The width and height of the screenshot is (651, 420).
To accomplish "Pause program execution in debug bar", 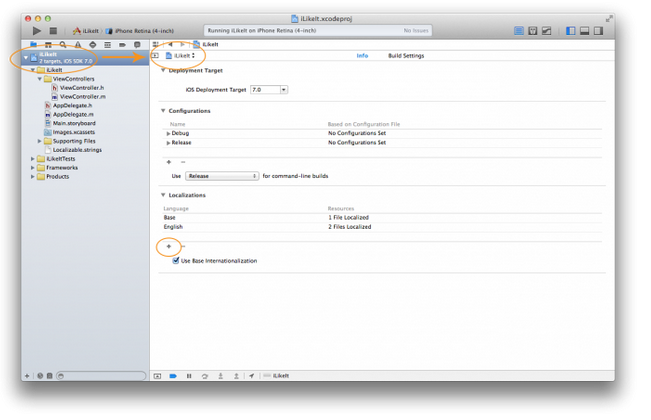I will click(189, 376).
